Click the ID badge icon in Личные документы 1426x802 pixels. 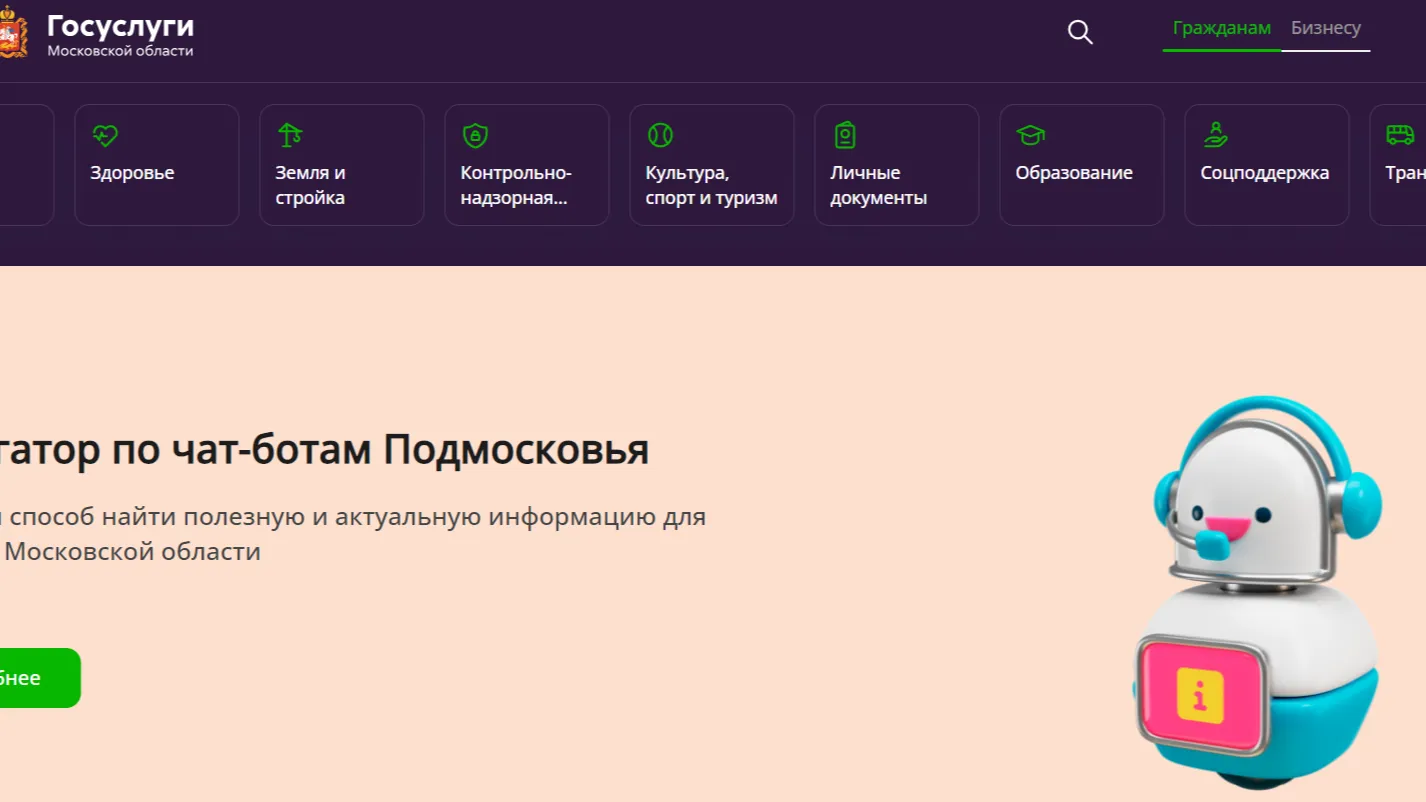pos(845,135)
